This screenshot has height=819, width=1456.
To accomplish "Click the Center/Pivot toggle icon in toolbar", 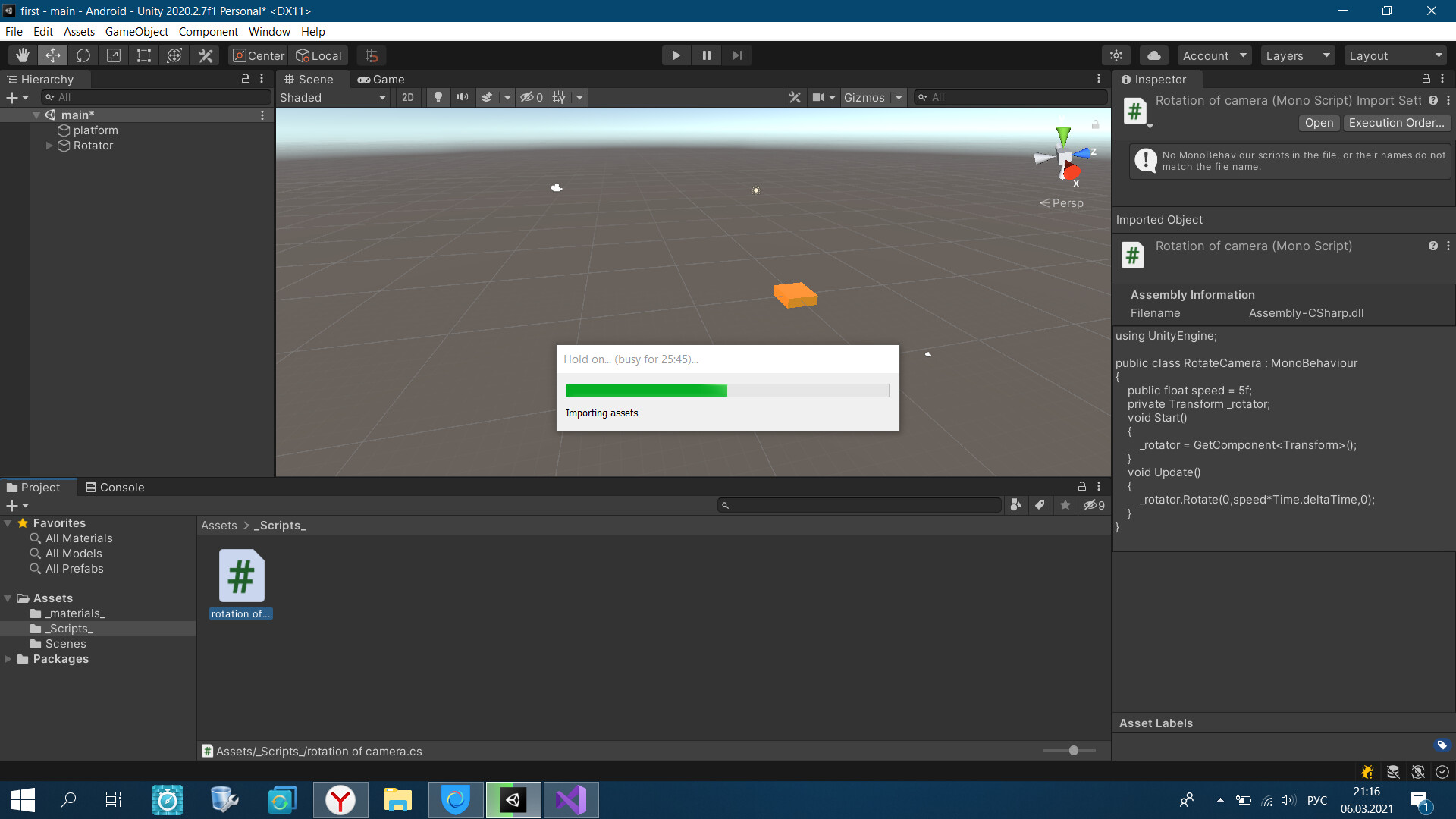I will (x=256, y=55).
